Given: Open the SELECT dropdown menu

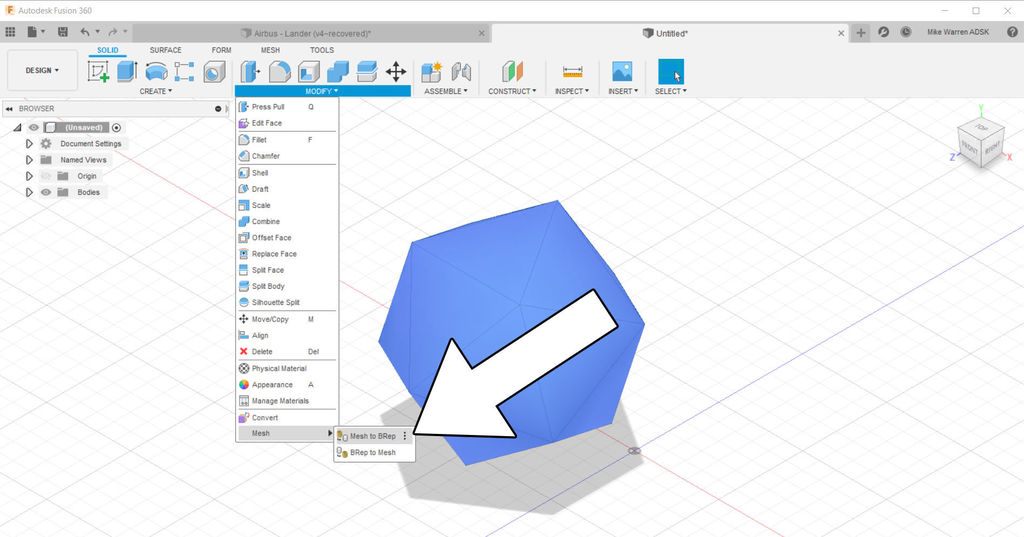Looking at the screenshot, I should point(671,91).
